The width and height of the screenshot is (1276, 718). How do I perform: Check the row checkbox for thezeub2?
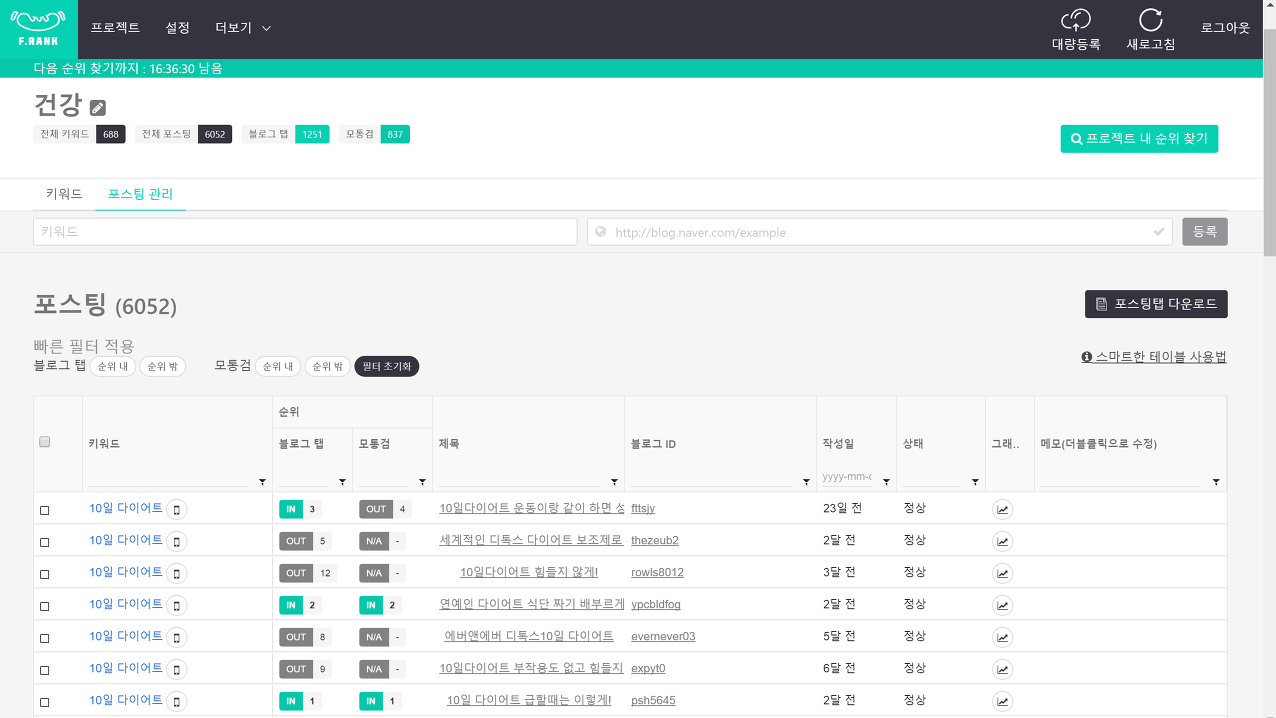[44, 542]
